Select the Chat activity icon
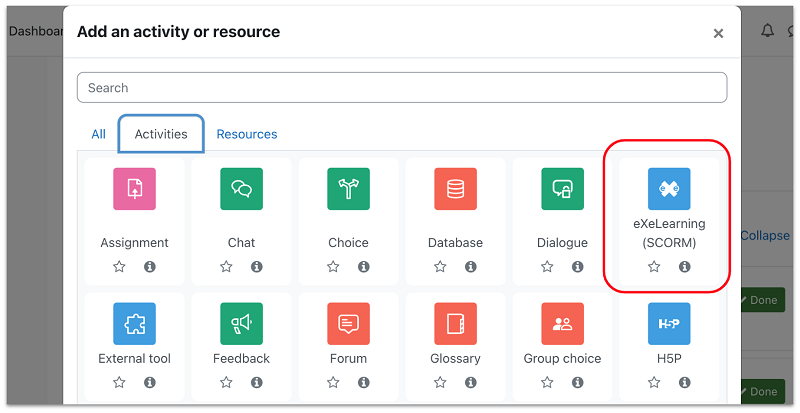The width and height of the screenshot is (800, 413). pos(241,189)
